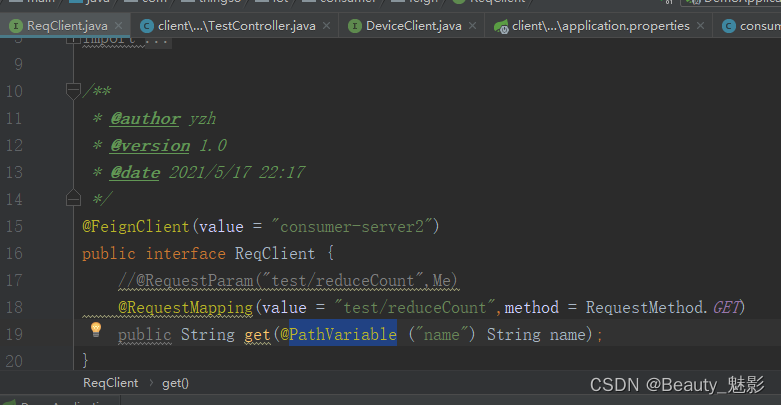Click the commented @RequestParam line
The width and height of the screenshot is (781, 405).
click(288, 280)
